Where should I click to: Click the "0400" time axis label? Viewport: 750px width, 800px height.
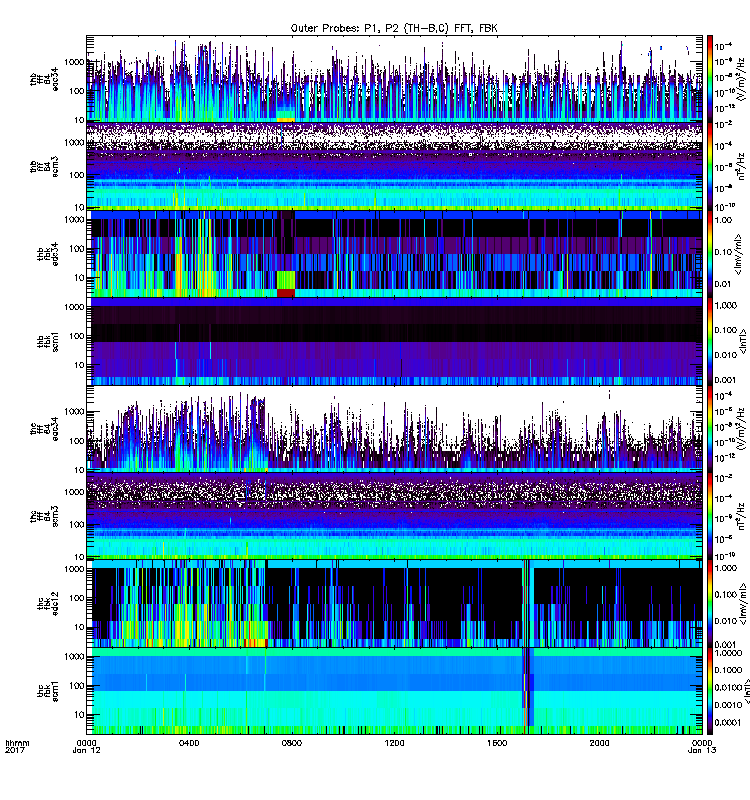coord(189,743)
